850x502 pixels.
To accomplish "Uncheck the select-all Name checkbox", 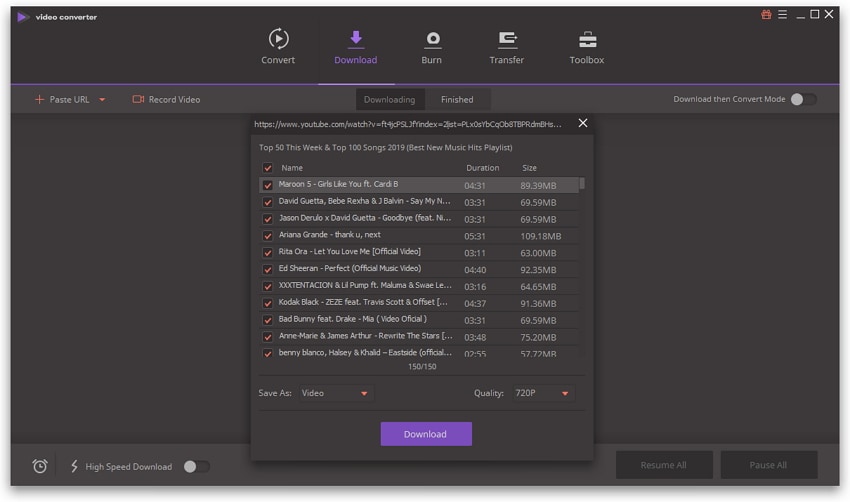I will coord(267,168).
